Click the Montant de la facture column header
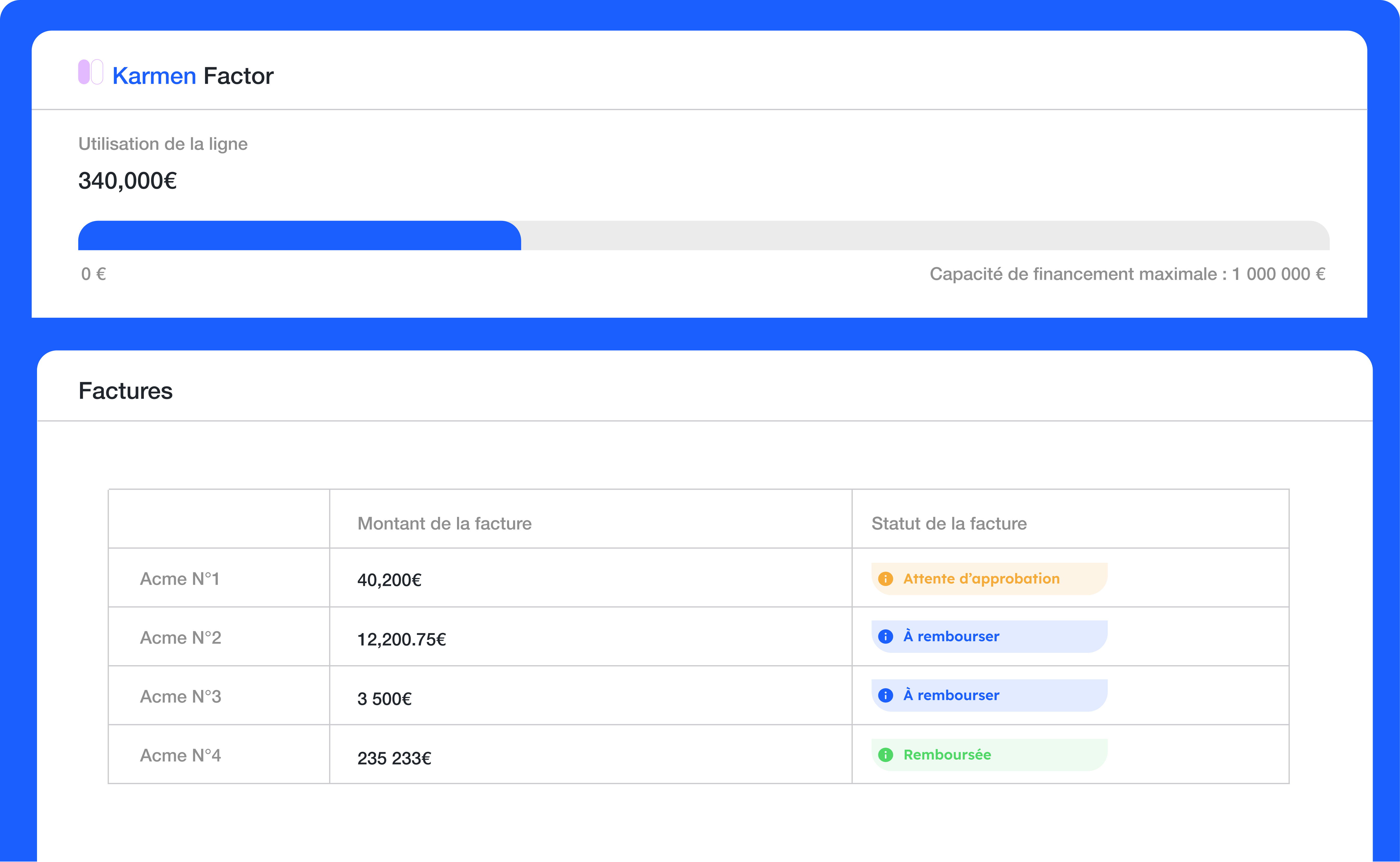Screen dimensions: 1400x862 pos(444,523)
